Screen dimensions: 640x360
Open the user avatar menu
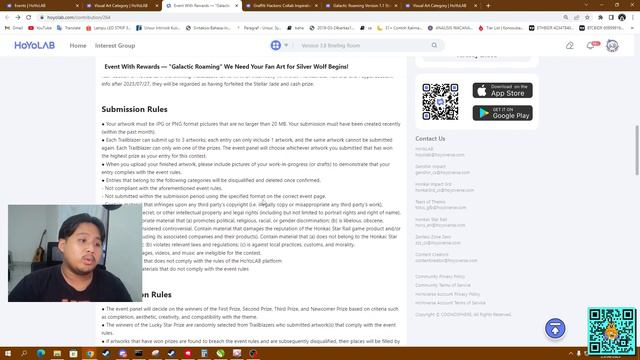[x=612, y=46]
